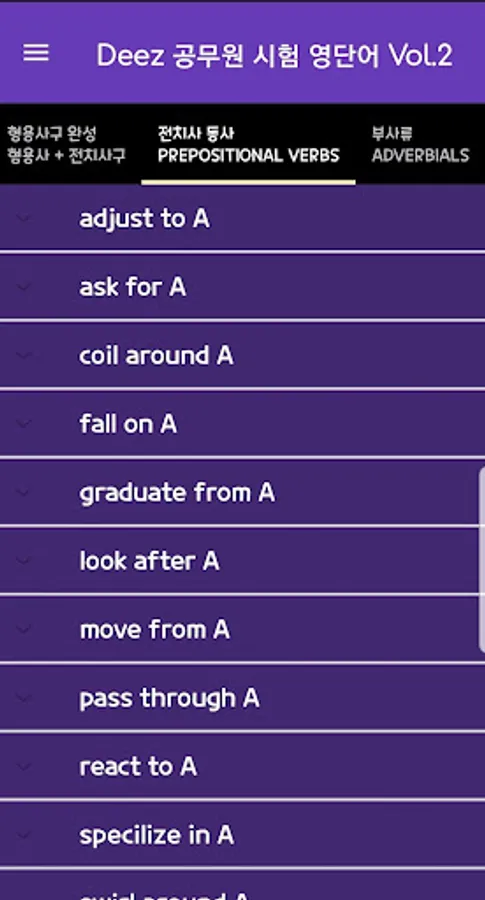Open the hamburger navigation menu
The image size is (485, 900).
click(36, 53)
